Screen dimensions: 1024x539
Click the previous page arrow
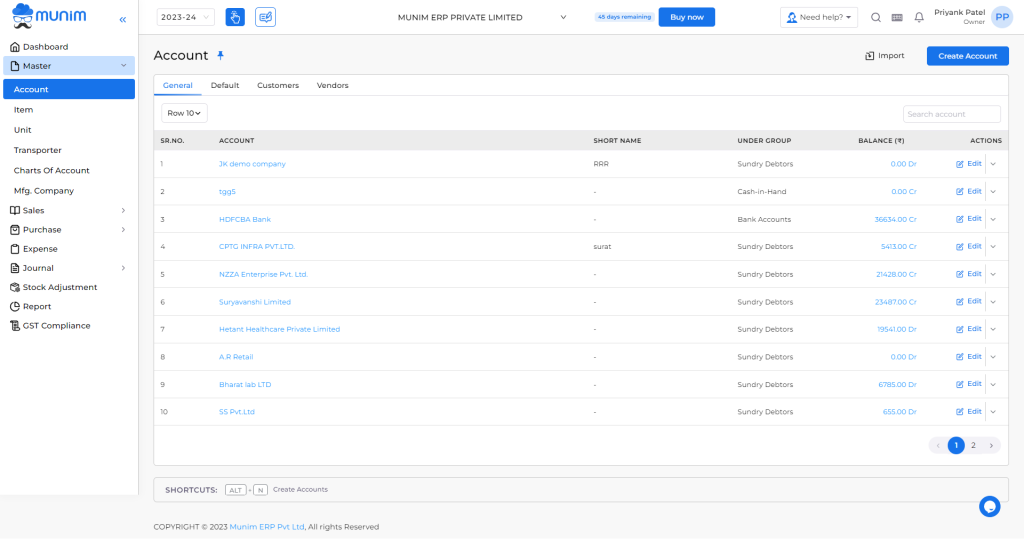coord(938,446)
